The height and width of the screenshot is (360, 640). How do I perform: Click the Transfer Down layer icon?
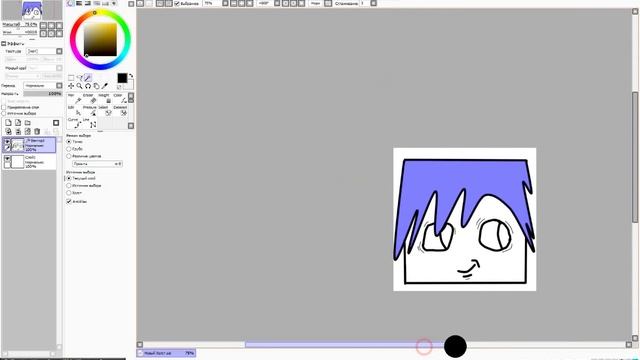tap(8, 131)
